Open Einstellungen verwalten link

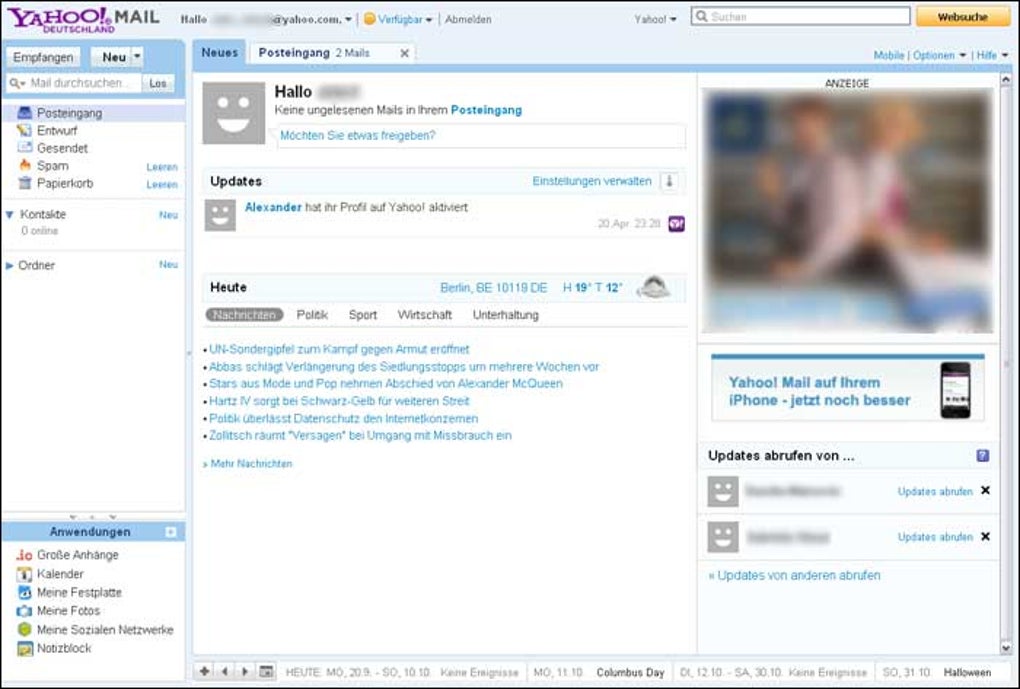click(x=591, y=181)
